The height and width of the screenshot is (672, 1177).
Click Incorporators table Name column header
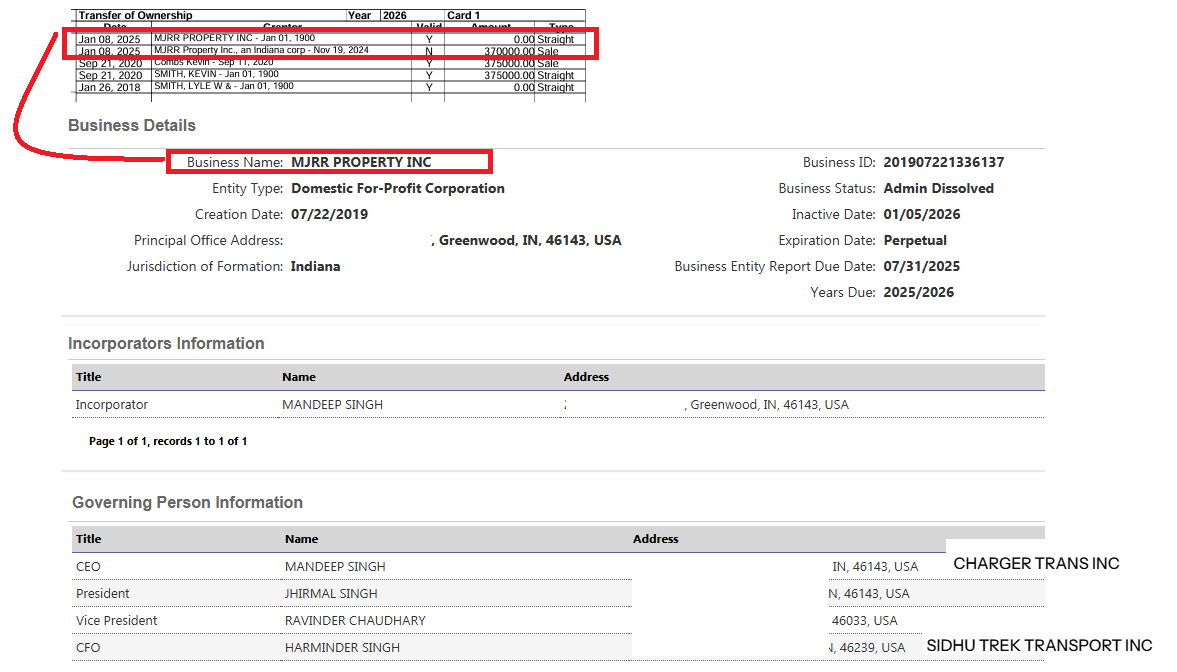[299, 377]
